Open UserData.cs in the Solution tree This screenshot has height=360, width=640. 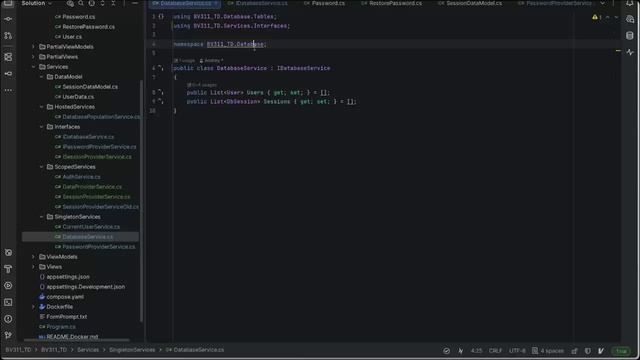pos(78,97)
